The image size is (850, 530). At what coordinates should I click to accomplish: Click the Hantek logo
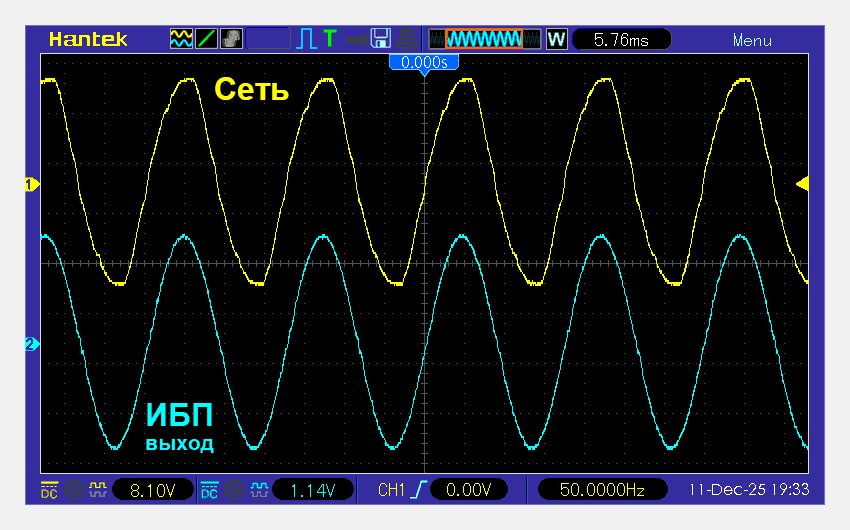pos(88,40)
